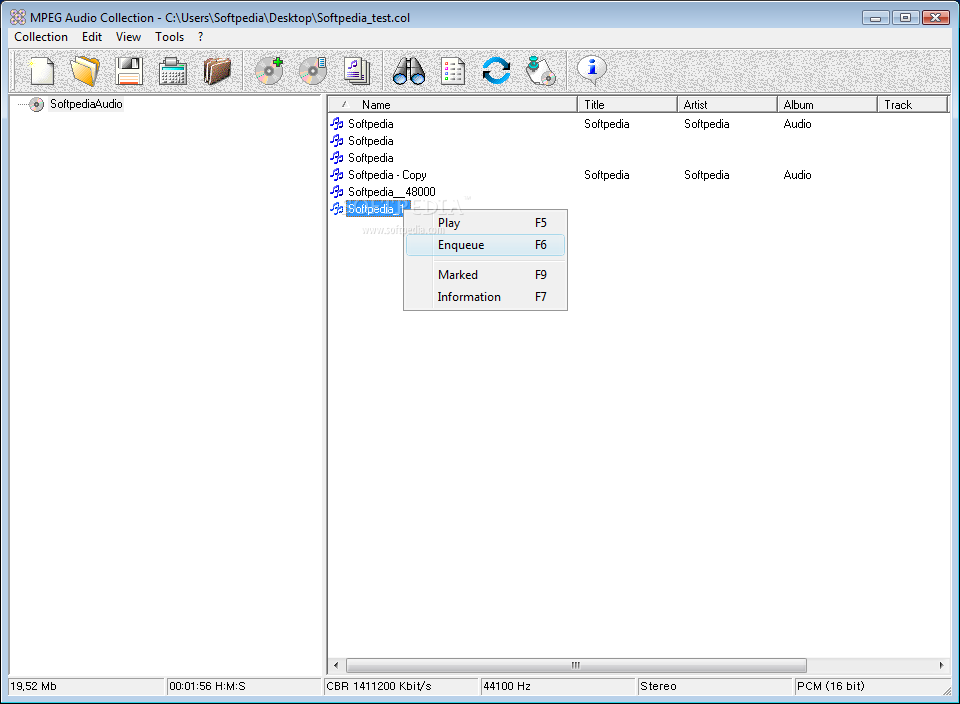This screenshot has width=960, height=704.
Task: Click the printer report toolbar icon
Action: pyautogui.click(x=173, y=71)
